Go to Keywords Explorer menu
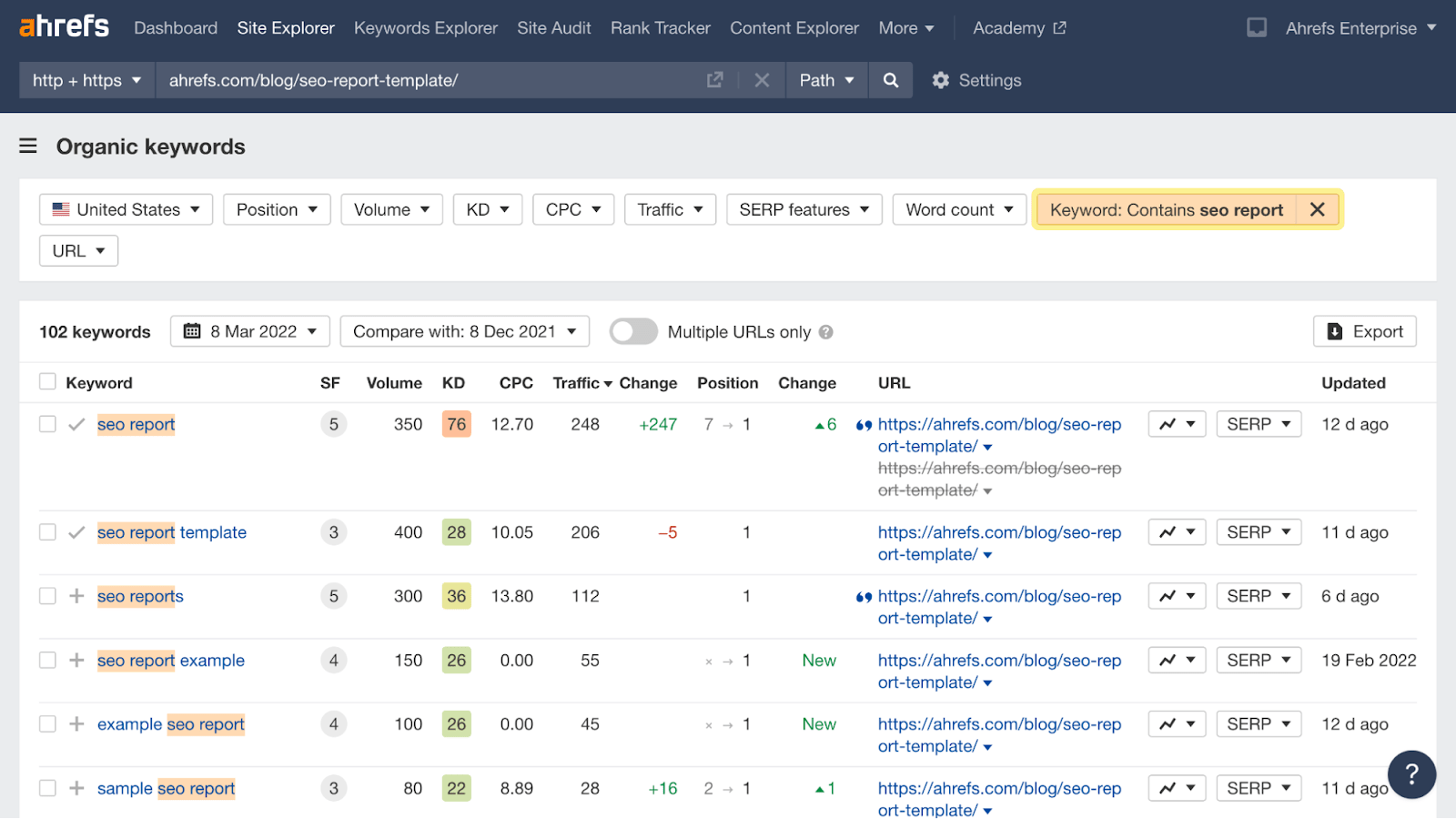Image resolution: width=1456 pixels, height=819 pixels. click(x=425, y=28)
